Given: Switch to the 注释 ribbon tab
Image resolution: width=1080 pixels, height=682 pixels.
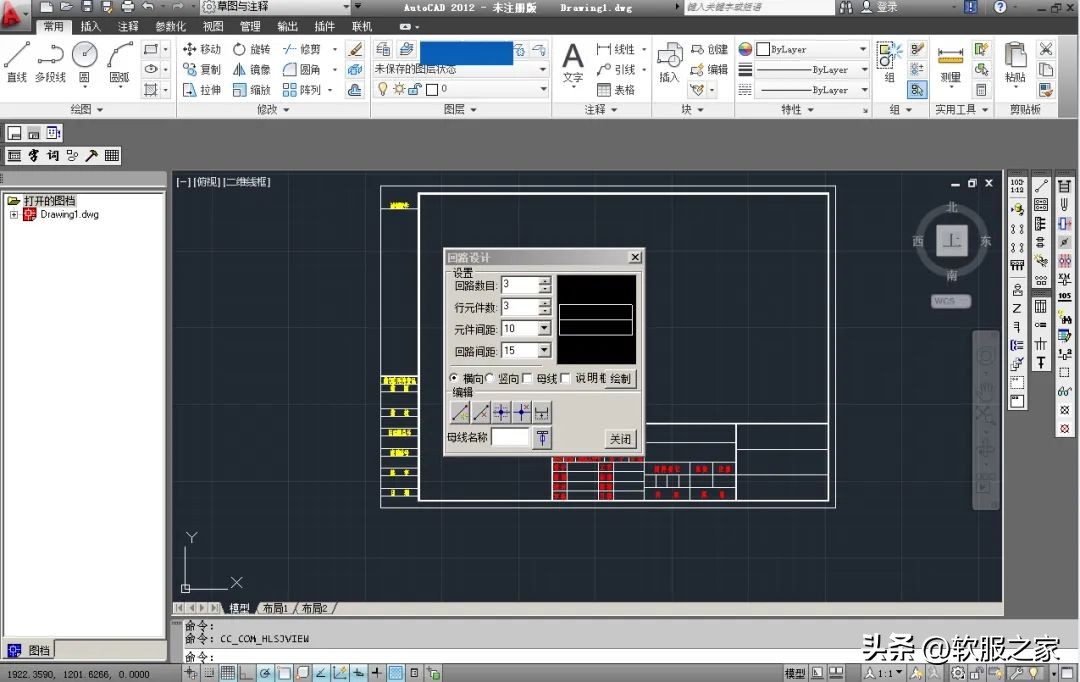Looking at the screenshot, I should coord(128,26).
